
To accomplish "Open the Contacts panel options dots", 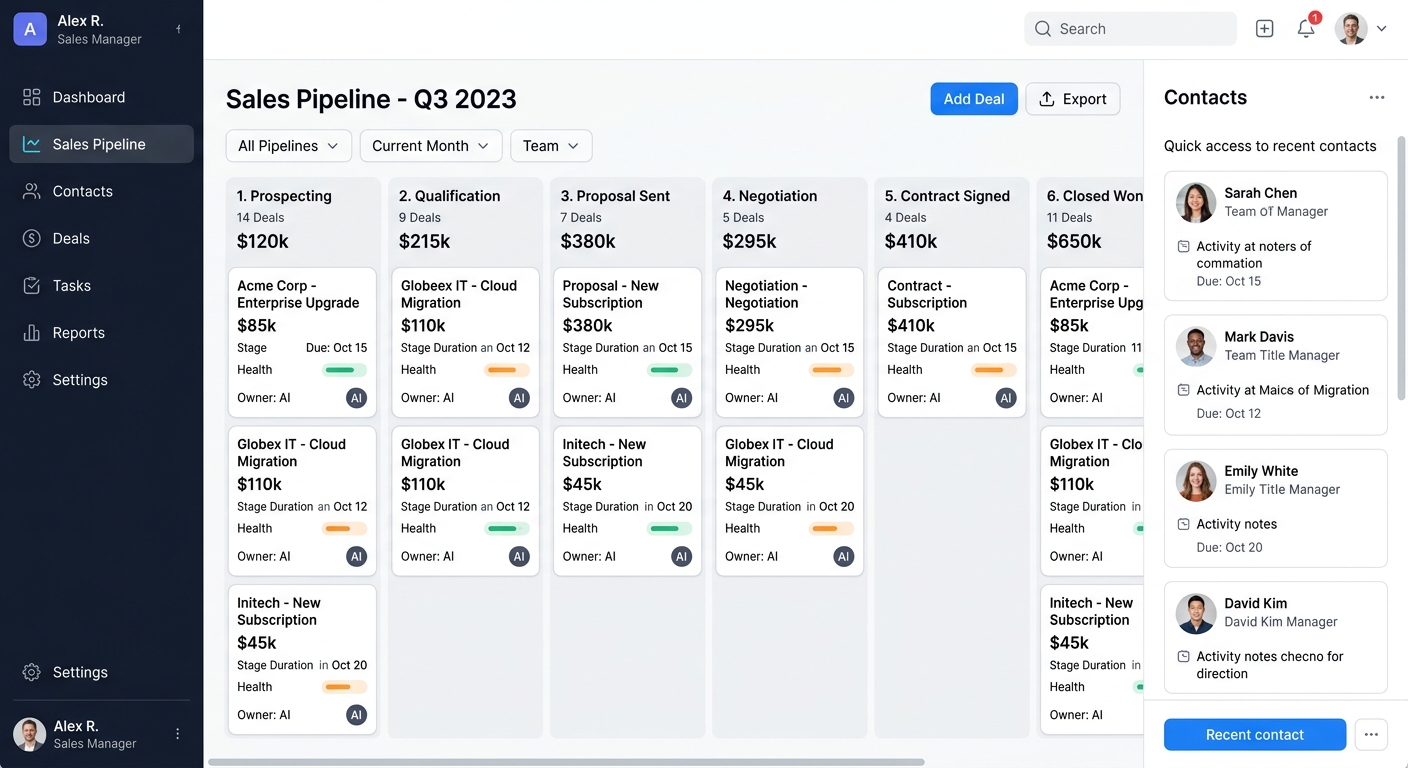I will point(1377,97).
